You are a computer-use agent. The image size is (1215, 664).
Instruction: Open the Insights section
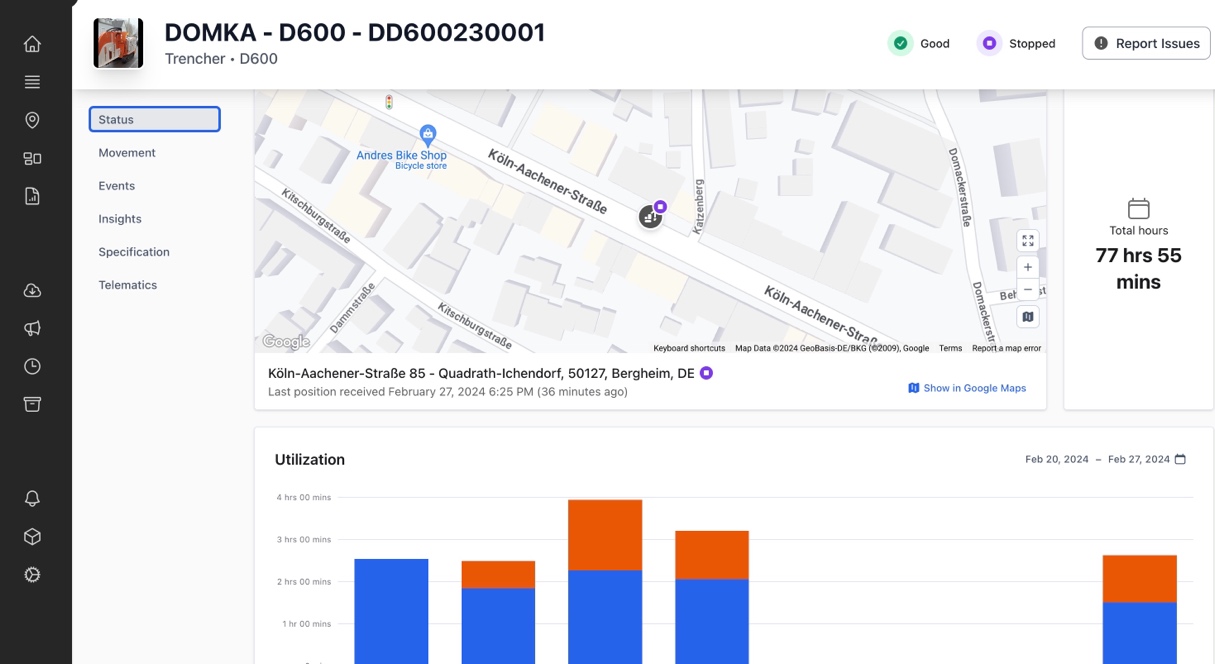tap(120, 219)
